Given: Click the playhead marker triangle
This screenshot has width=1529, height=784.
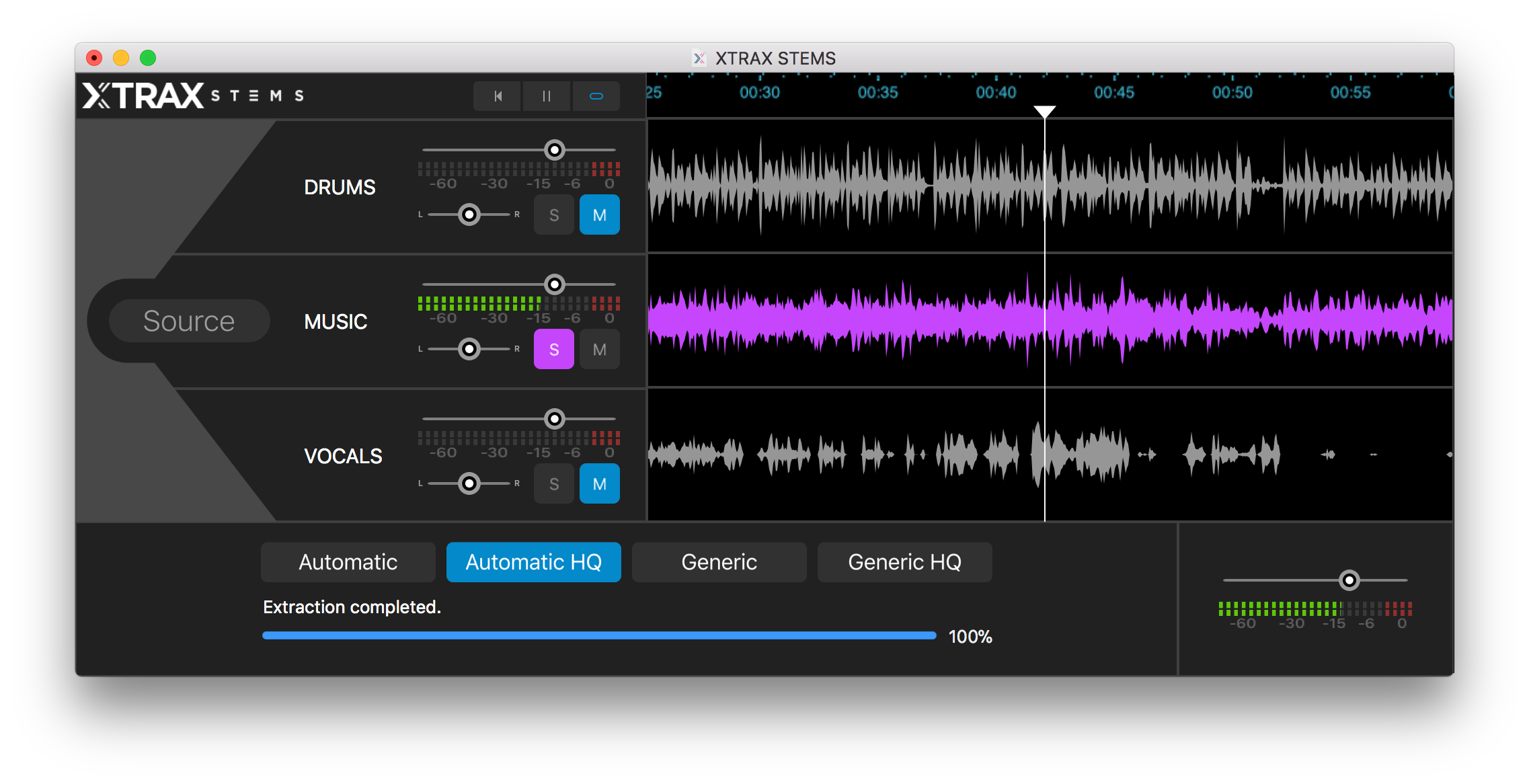Looking at the screenshot, I should click(x=1044, y=112).
